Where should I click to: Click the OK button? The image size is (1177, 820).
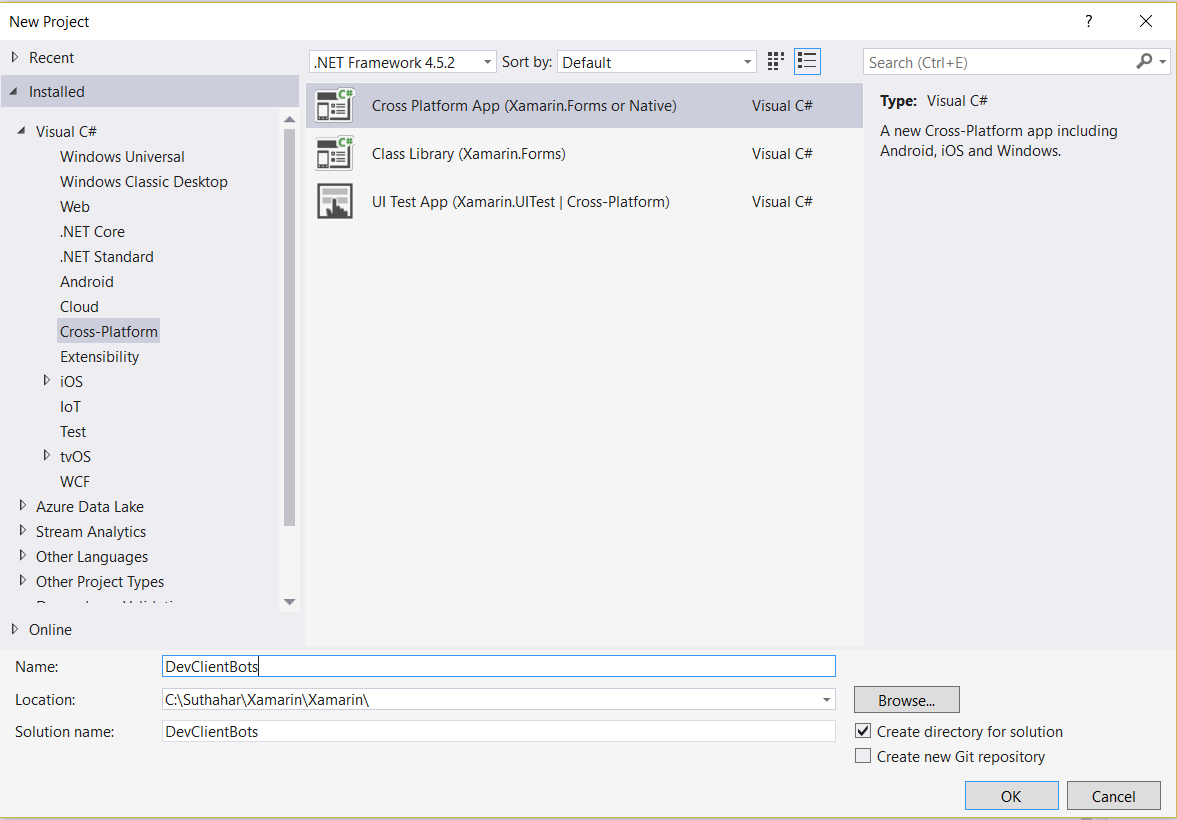tap(1011, 796)
